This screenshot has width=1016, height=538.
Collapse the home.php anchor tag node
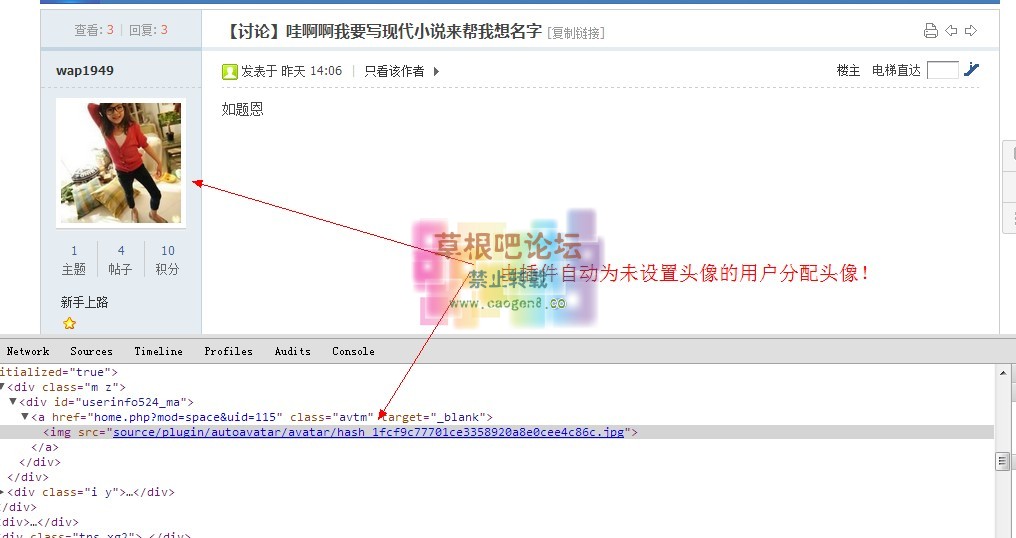click(25, 417)
